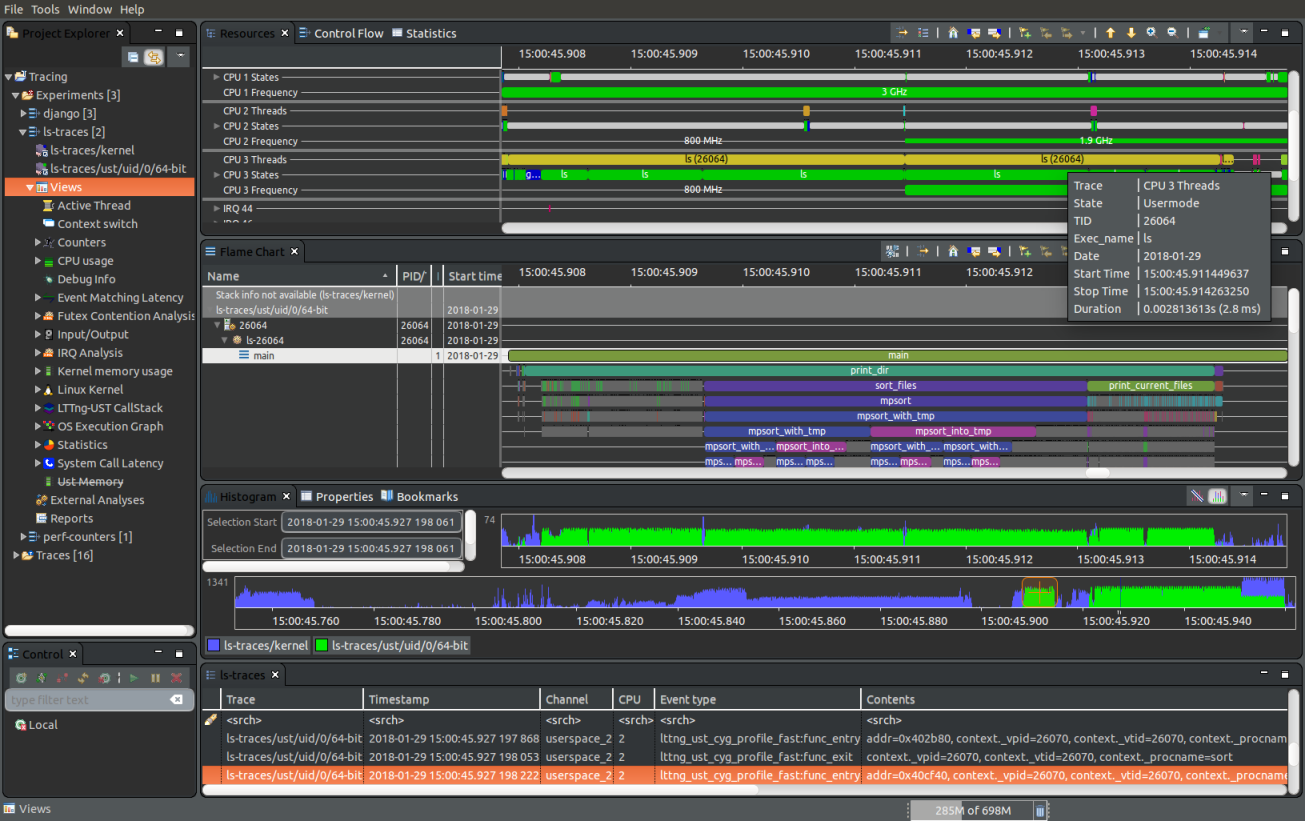This screenshot has width=1305, height=821.
Task: Click the Event type column header
Action: point(757,700)
